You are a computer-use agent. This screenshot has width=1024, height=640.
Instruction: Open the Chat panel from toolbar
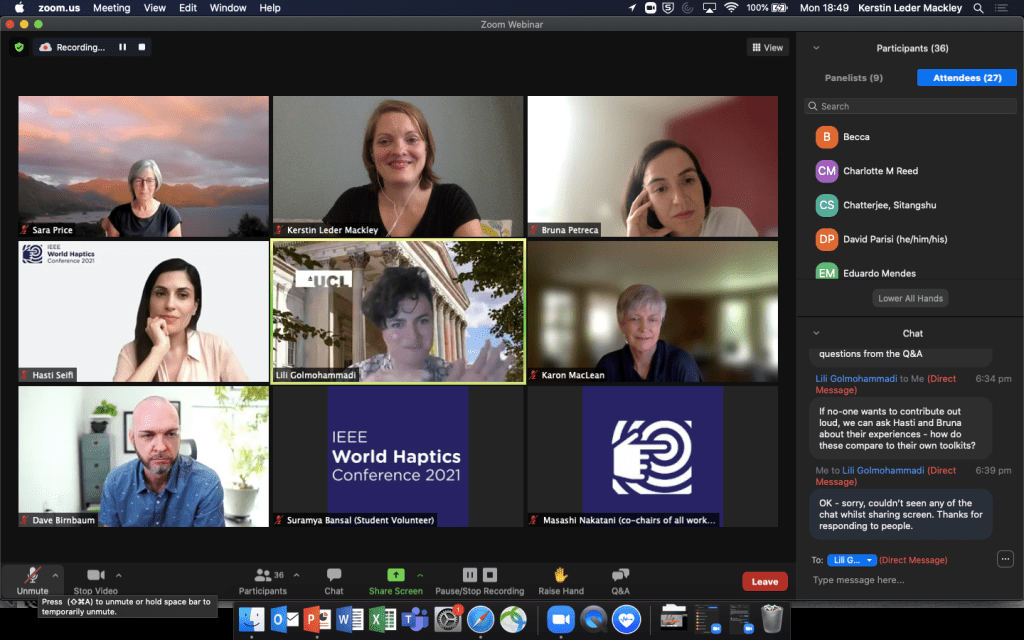[333, 575]
